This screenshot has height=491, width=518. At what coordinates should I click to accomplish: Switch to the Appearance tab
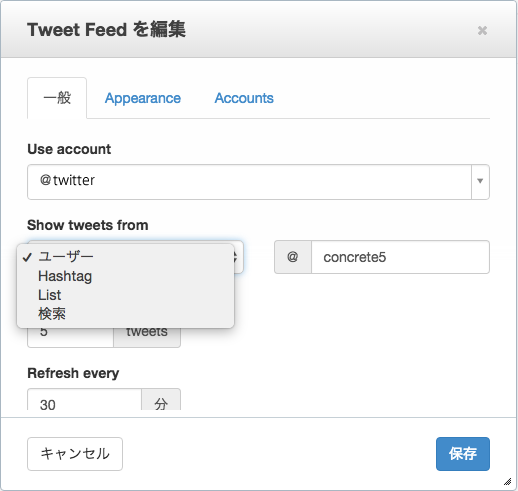(143, 98)
